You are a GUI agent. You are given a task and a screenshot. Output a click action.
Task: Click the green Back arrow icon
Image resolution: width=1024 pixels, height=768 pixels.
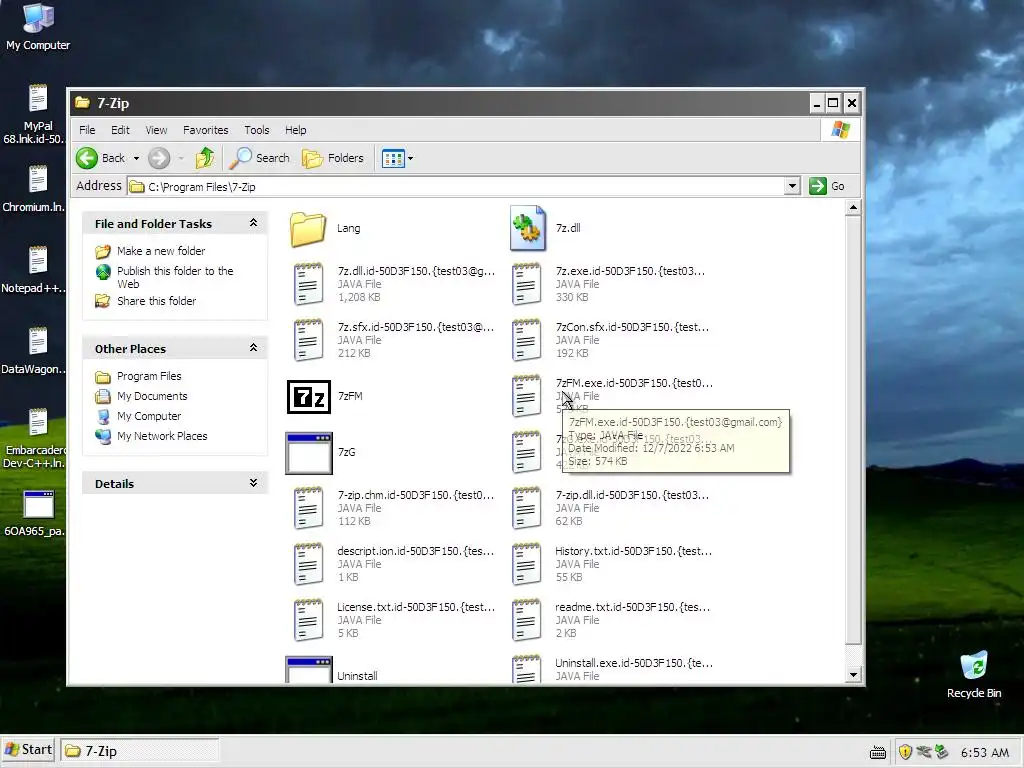(x=87, y=158)
